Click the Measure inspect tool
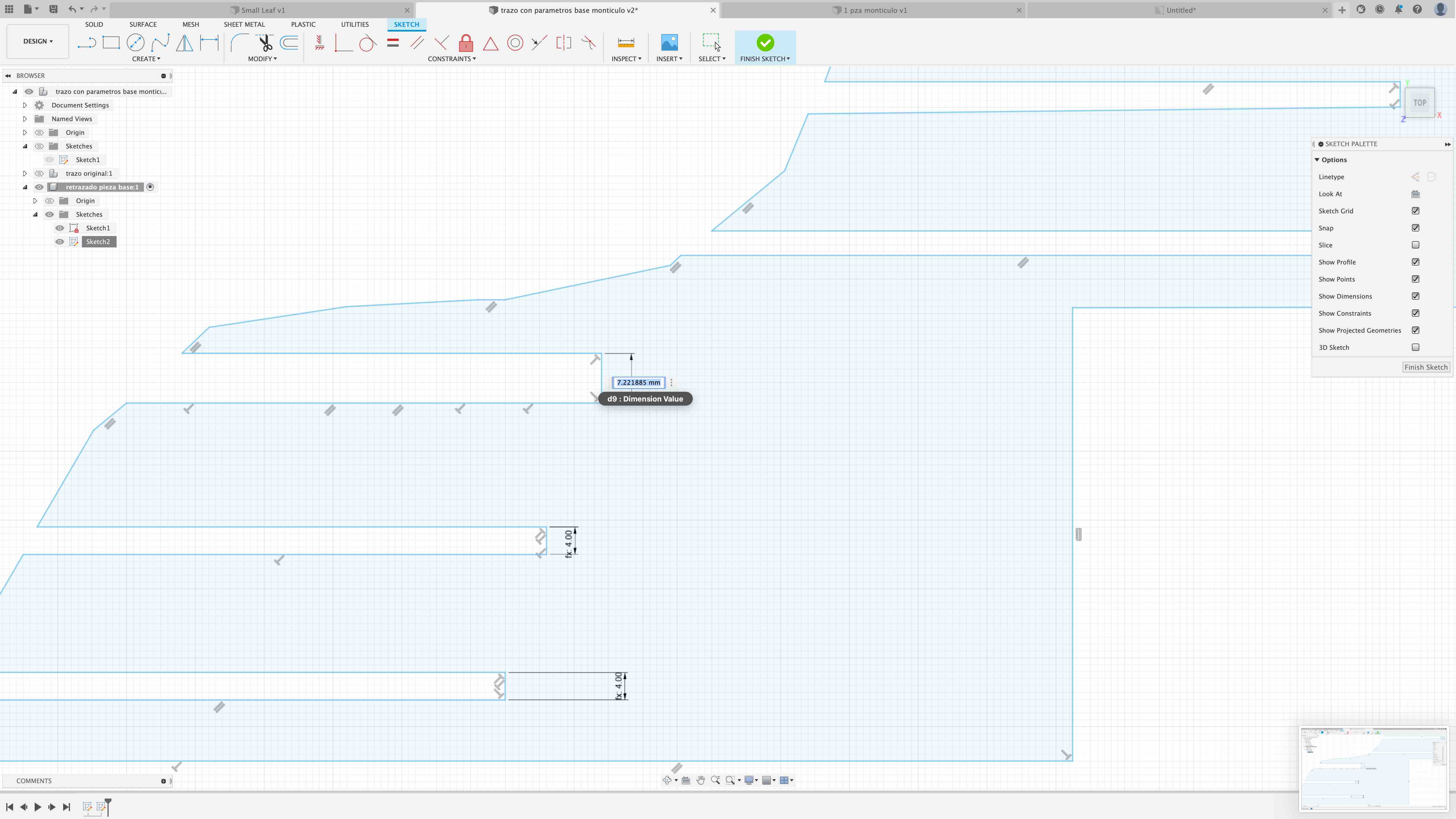Screen dimensions: 1456x819 [626, 43]
